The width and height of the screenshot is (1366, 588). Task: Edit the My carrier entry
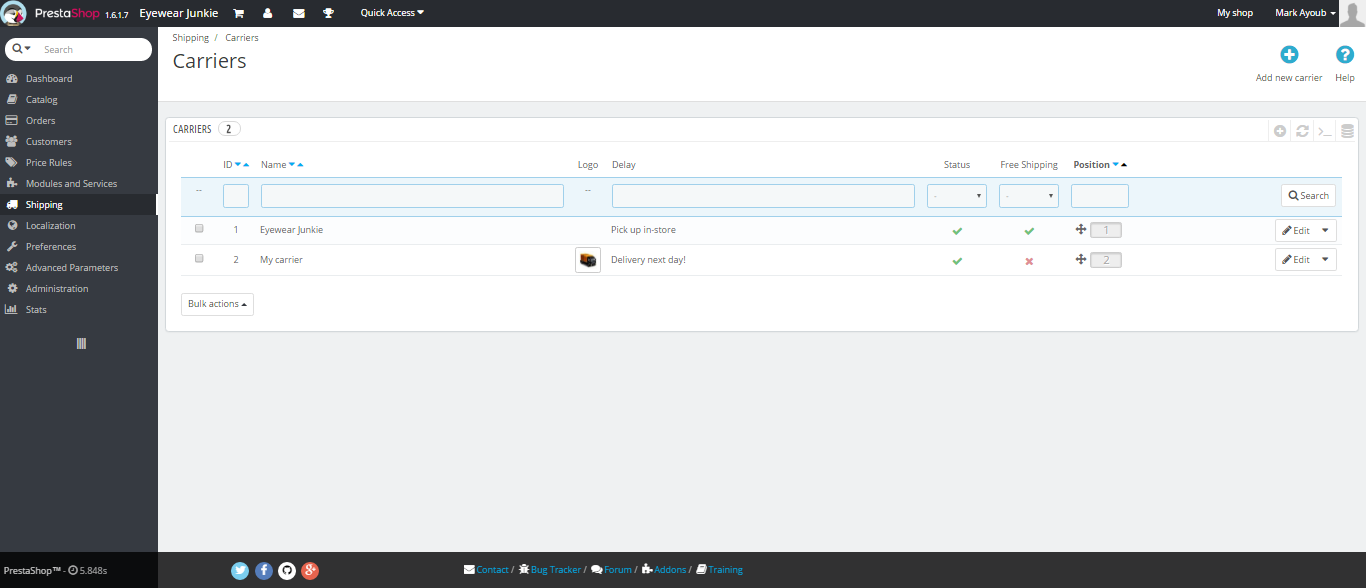1296,260
